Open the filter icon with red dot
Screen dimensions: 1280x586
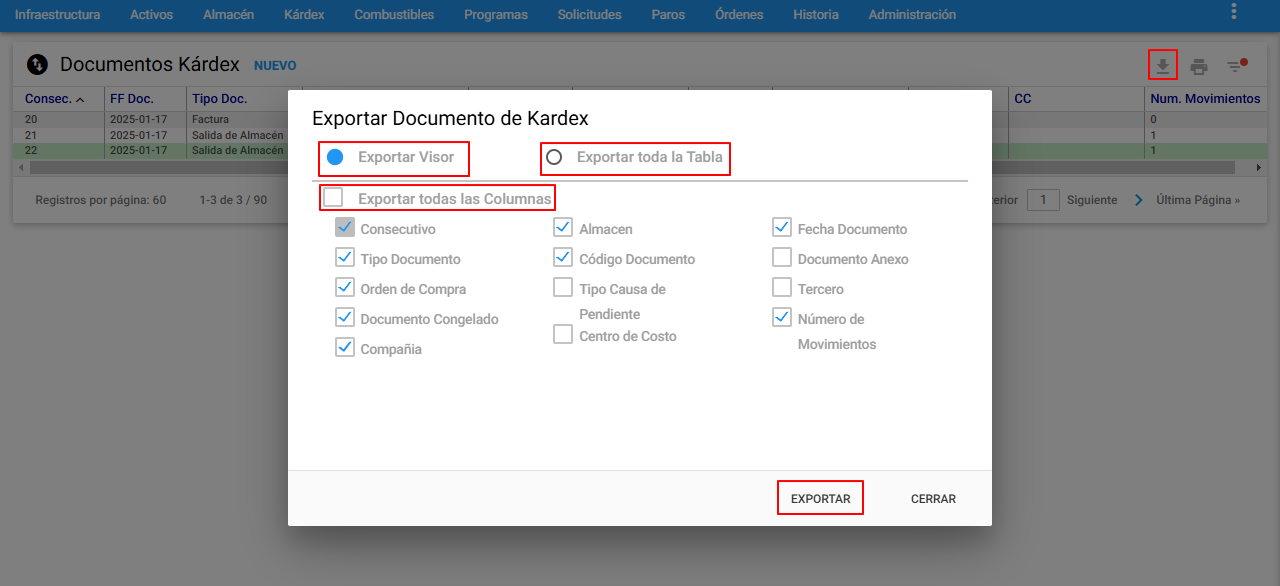coord(1237,66)
